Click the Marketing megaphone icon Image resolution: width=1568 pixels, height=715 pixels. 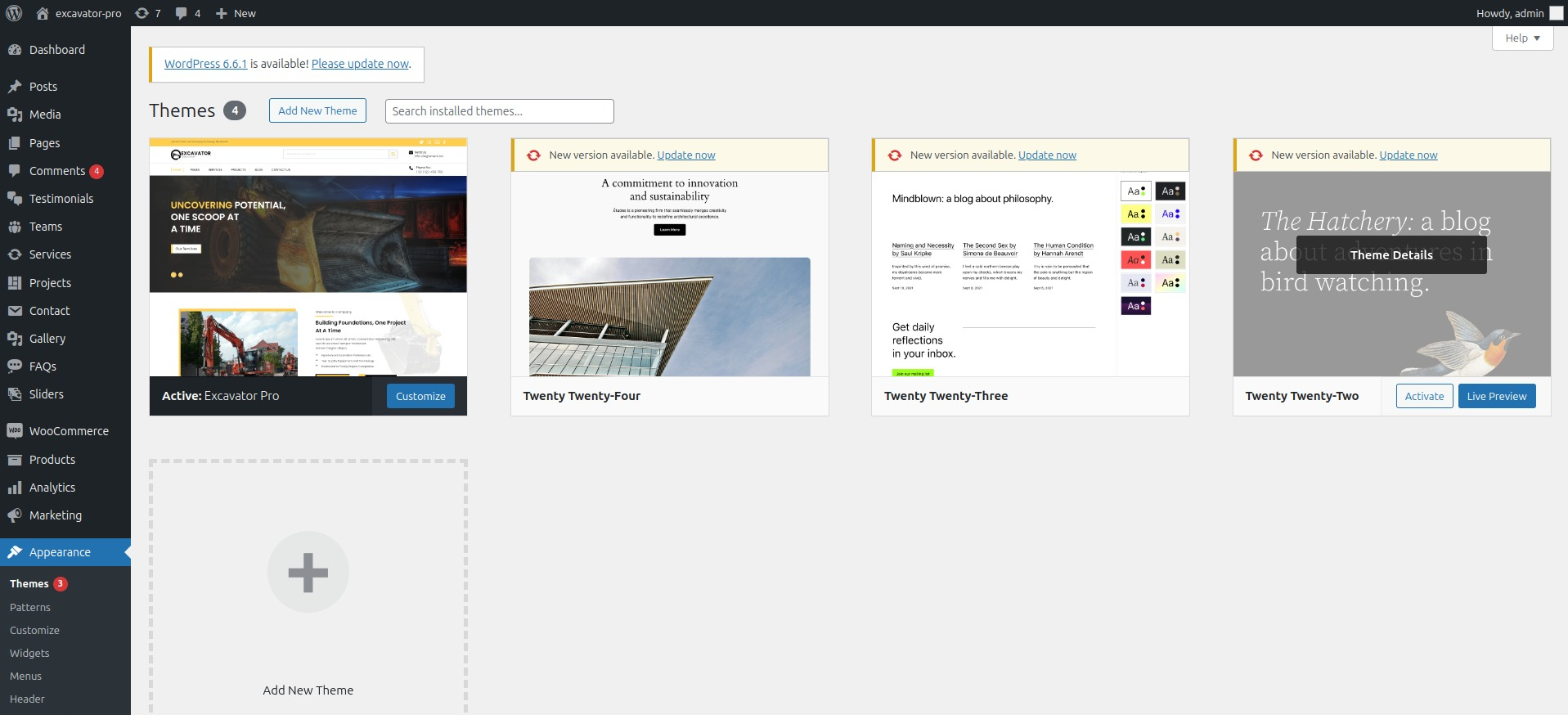15,515
